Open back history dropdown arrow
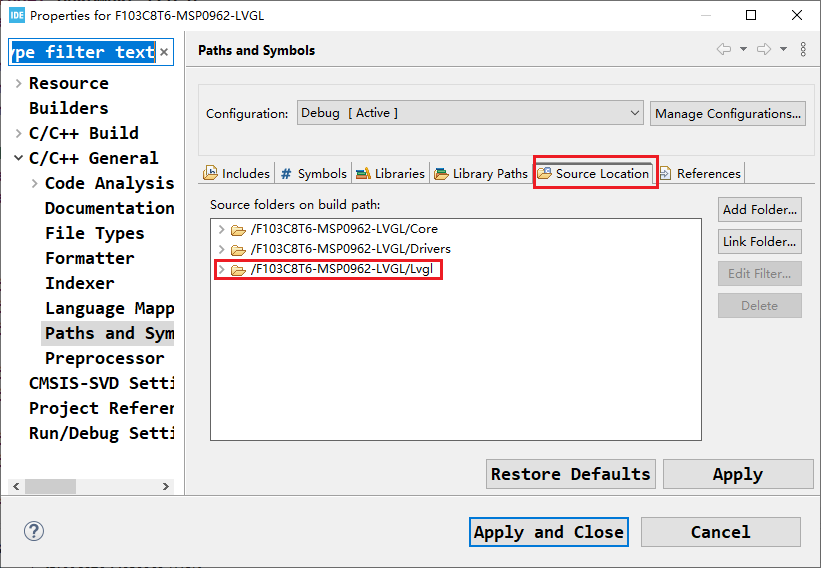821x568 pixels. click(x=743, y=49)
